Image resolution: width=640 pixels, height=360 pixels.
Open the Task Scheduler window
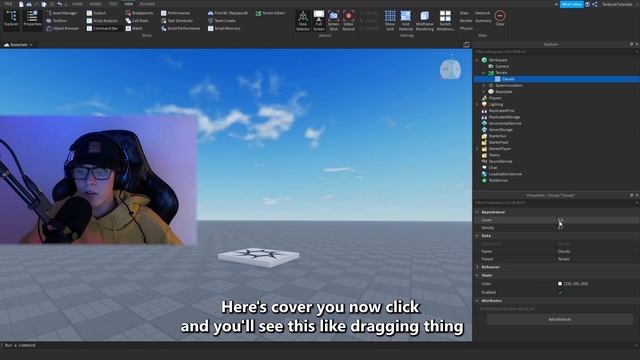[x=177, y=21]
